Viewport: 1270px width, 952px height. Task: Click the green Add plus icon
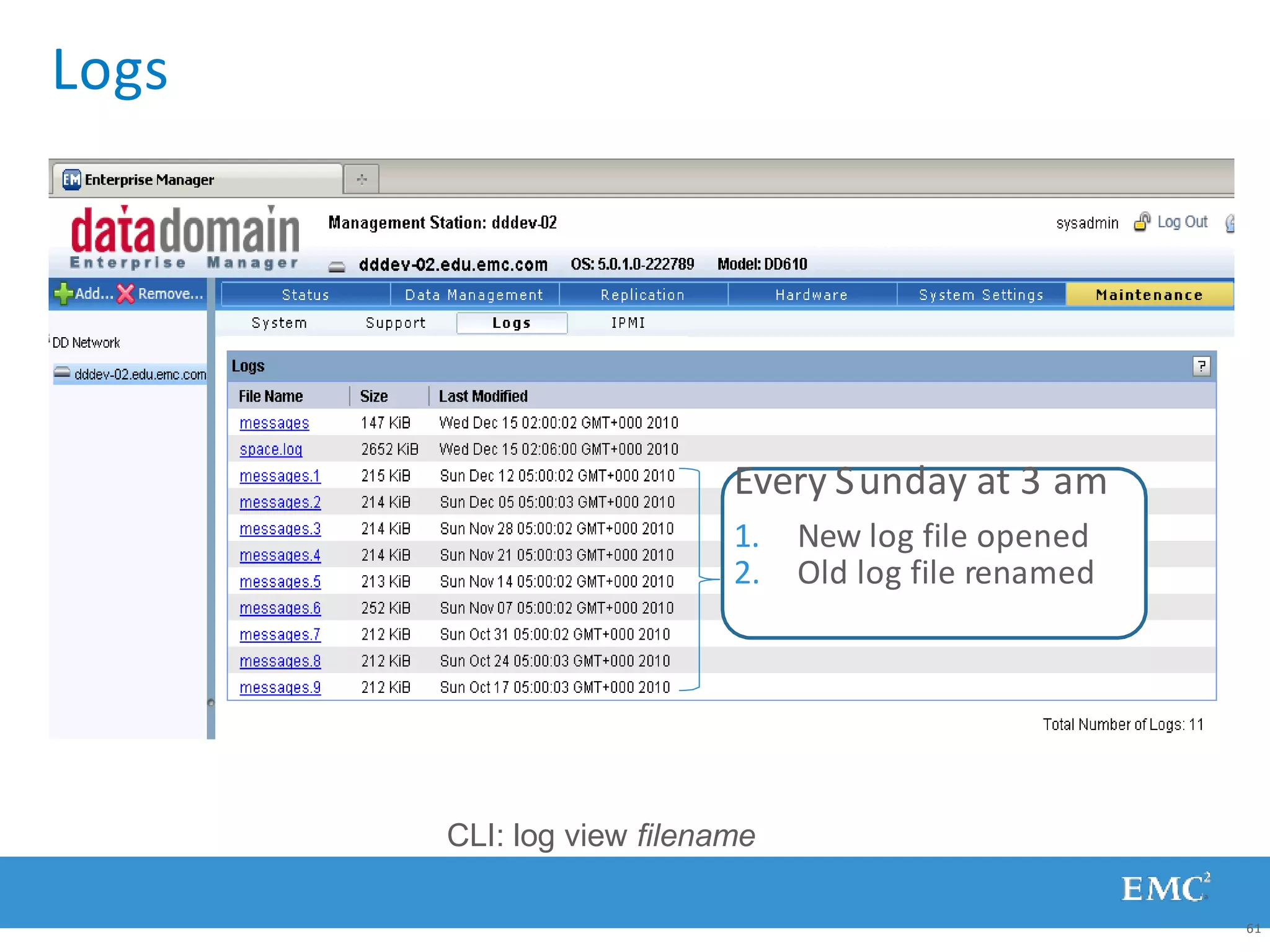pos(63,294)
